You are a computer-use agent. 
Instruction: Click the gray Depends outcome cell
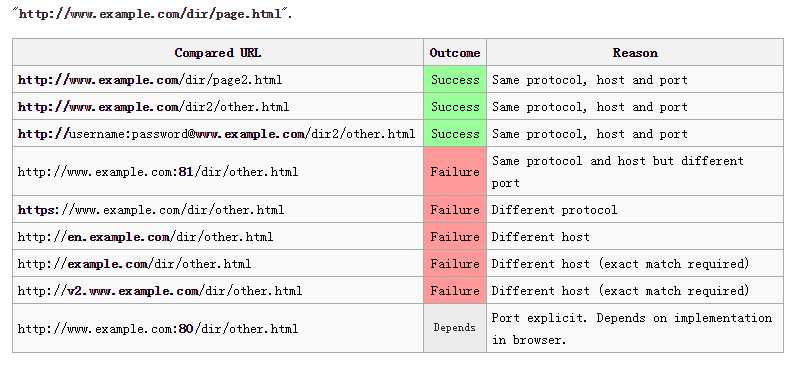(455, 328)
